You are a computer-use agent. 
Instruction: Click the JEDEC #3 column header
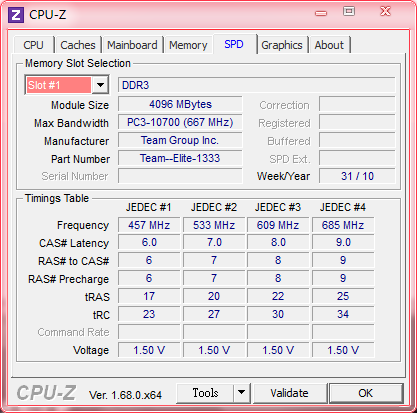(x=278, y=207)
